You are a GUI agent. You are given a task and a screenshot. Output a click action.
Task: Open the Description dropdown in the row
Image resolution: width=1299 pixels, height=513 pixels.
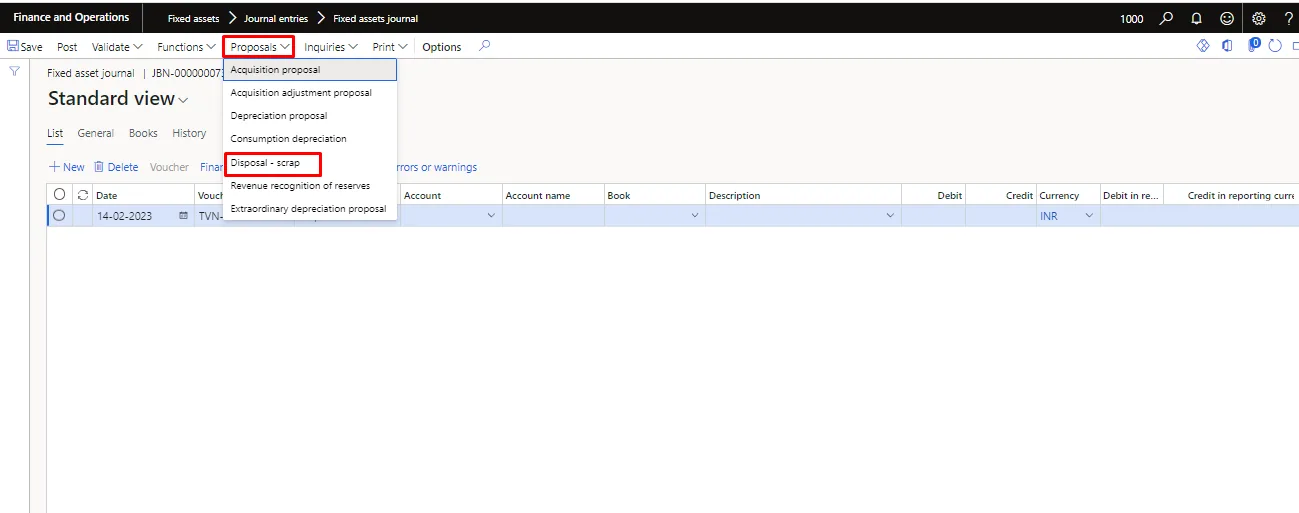pos(890,216)
